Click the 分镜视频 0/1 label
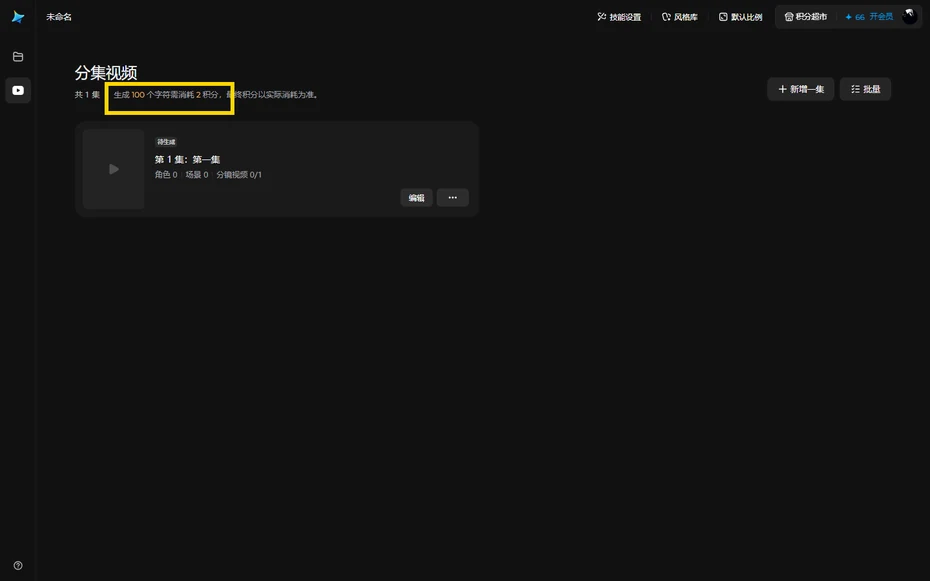 (x=239, y=175)
